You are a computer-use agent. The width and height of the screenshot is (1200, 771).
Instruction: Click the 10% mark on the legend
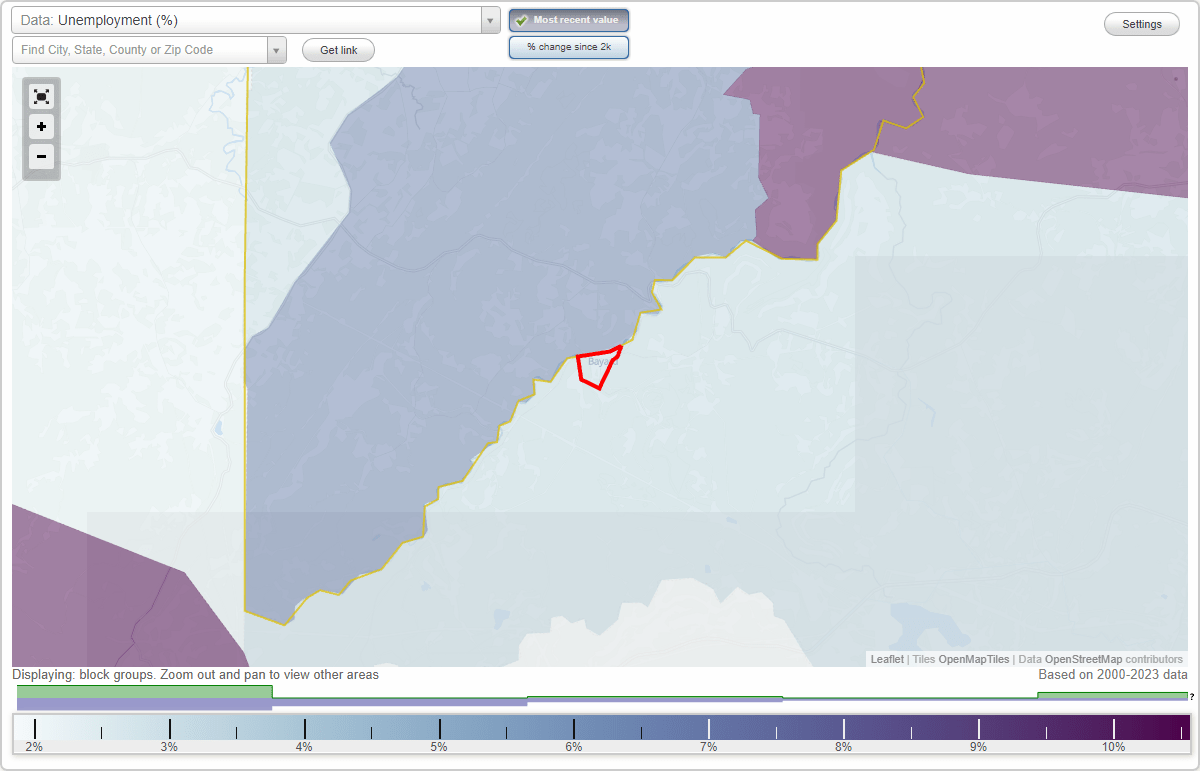(1113, 747)
